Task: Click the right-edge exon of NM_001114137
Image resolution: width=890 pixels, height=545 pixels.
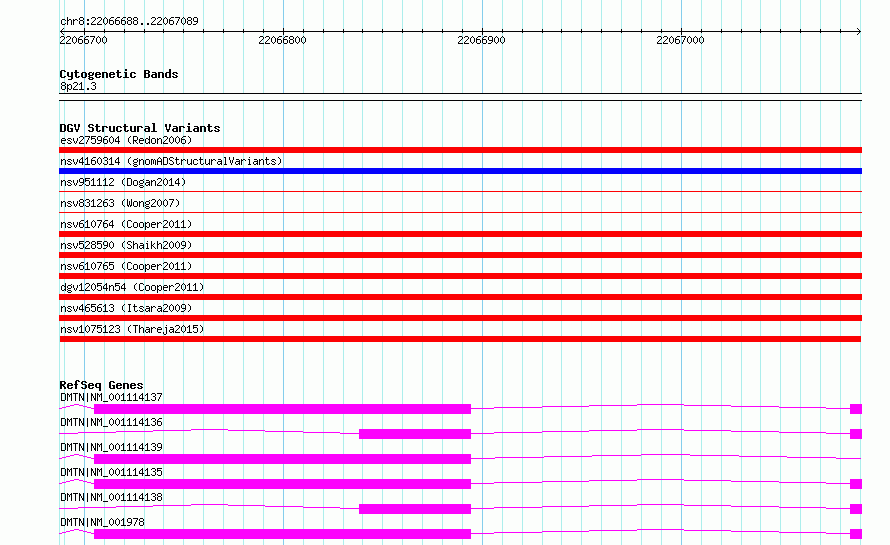Action: pyautogui.click(x=856, y=409)
